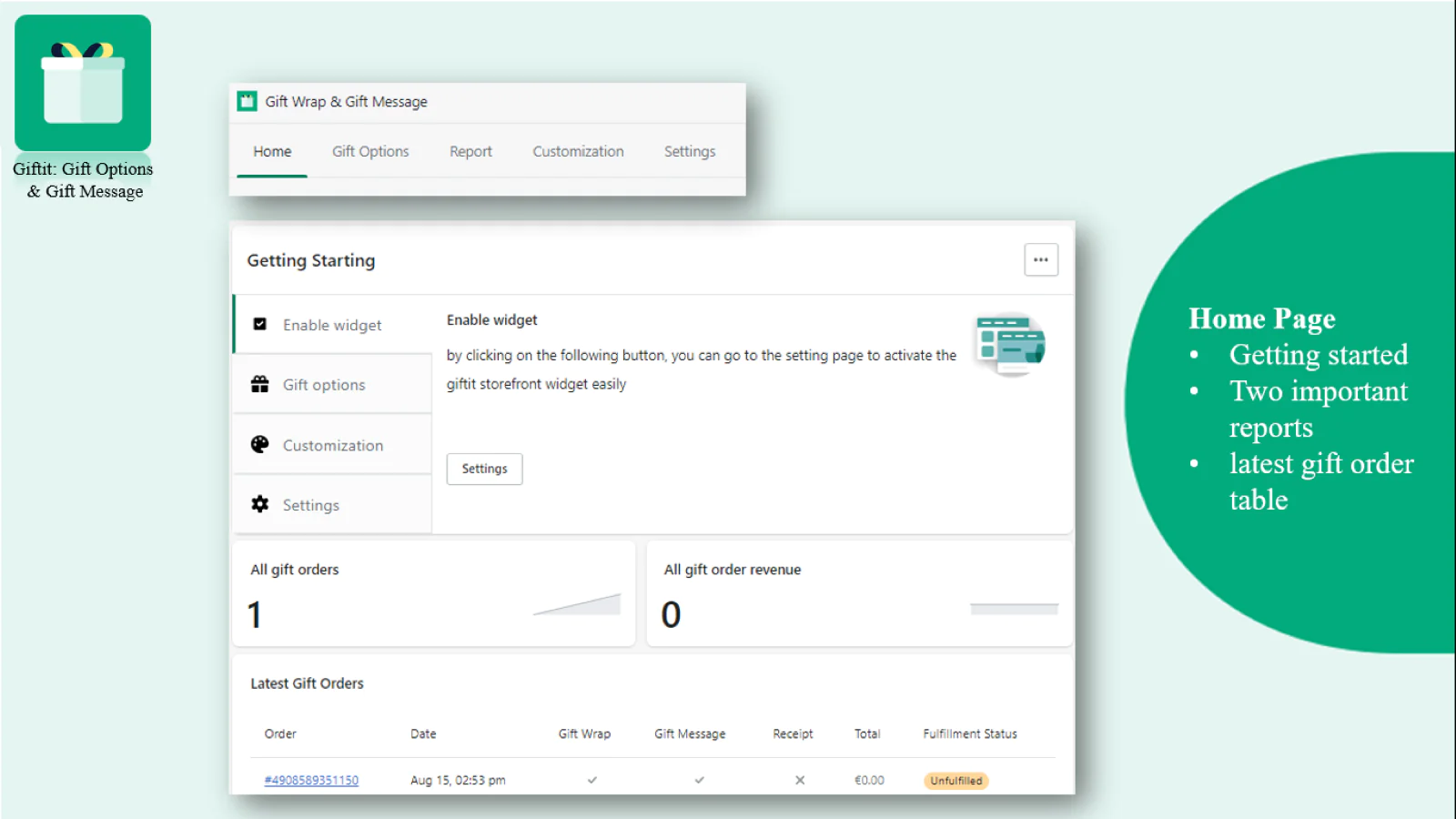1456x819 pixels.
Task: Switch to the Gift Options tab
Action: (370, 151)
